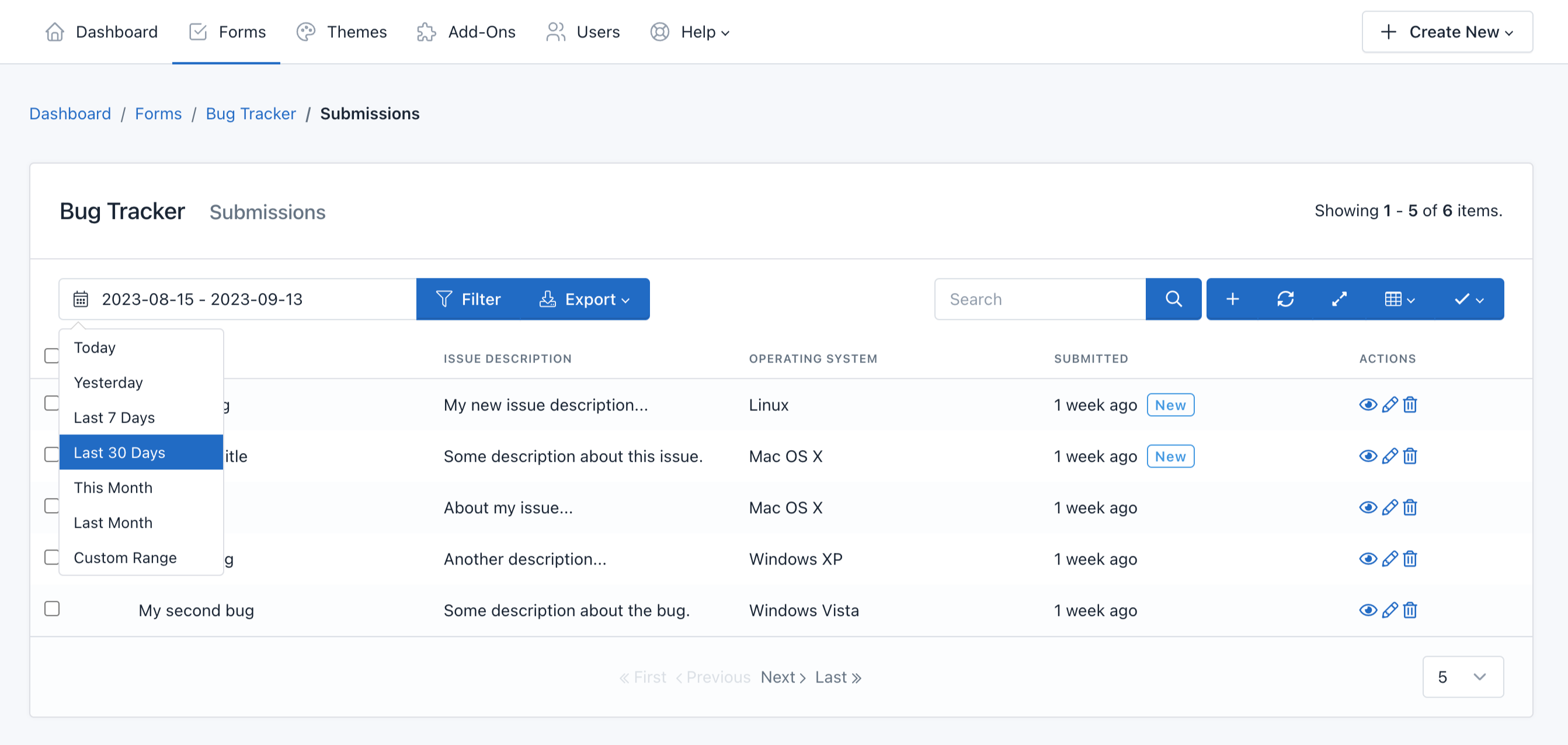Tick the Windows XP submission checkbox
This screenshot has height=745, width=1568.
(52, 557)
